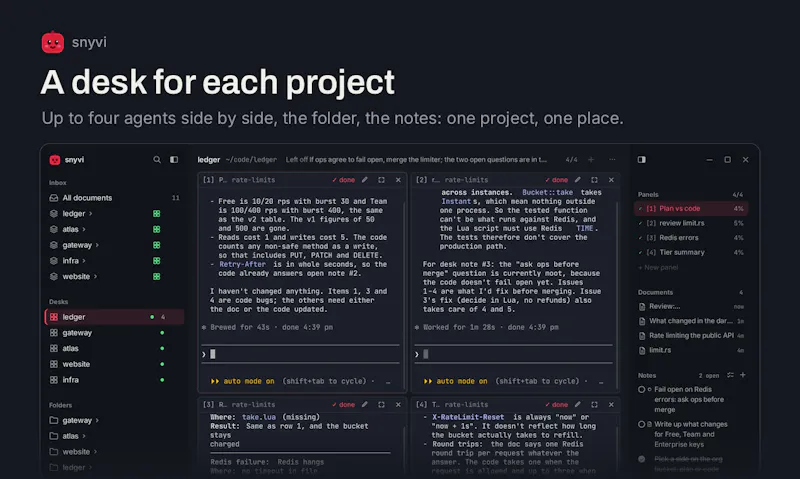Expand the infra chevron under Inbox
800x479 pixels.
coord(84,261)
